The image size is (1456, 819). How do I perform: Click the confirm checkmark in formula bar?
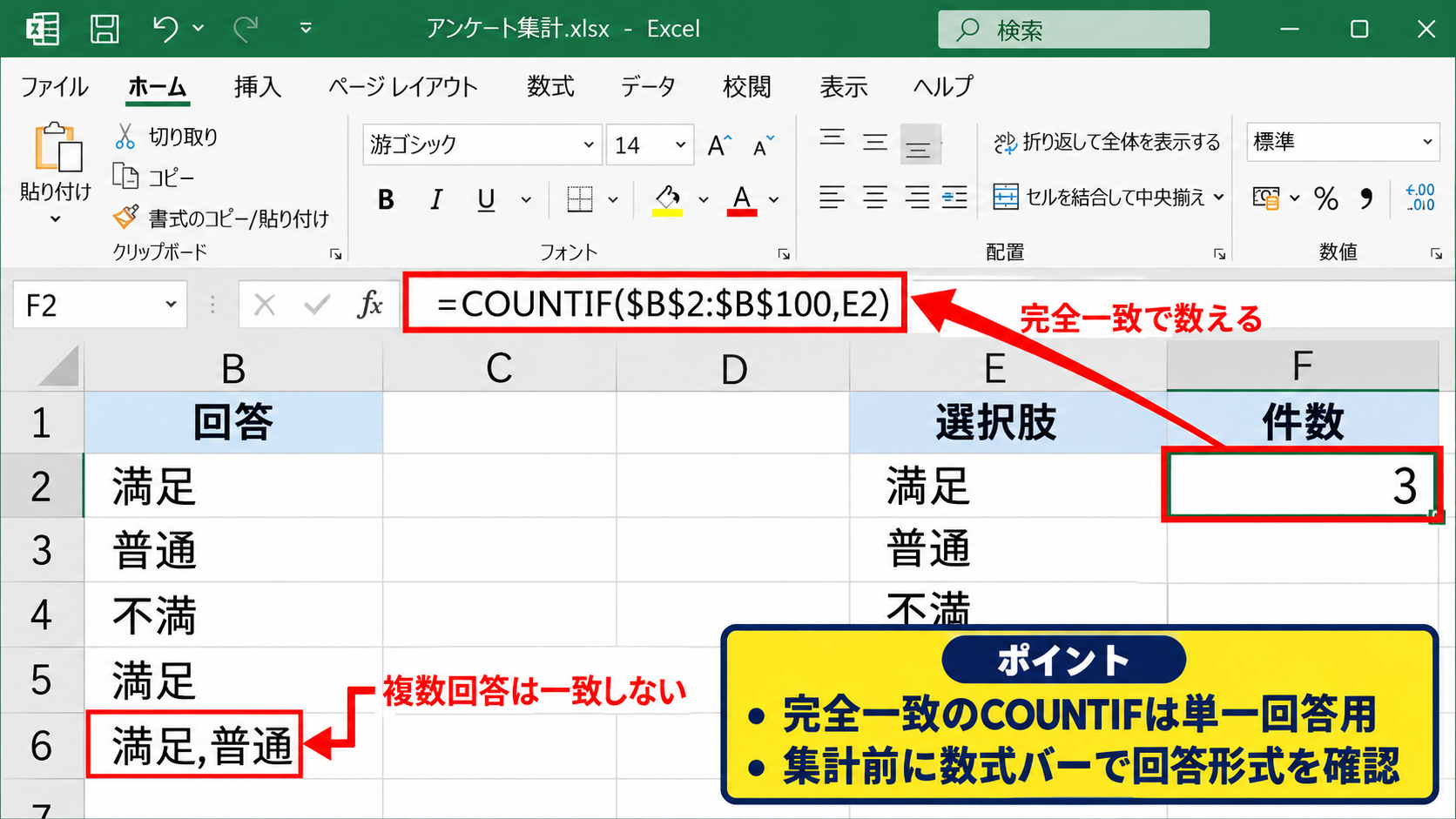pos(317,305)
